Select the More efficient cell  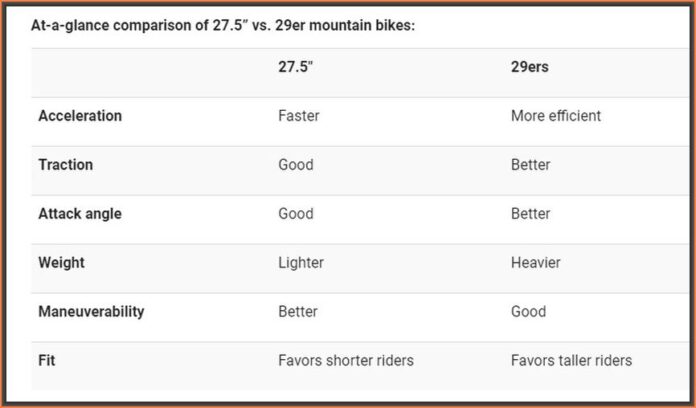pyautogui.click(x=556, y=116)
